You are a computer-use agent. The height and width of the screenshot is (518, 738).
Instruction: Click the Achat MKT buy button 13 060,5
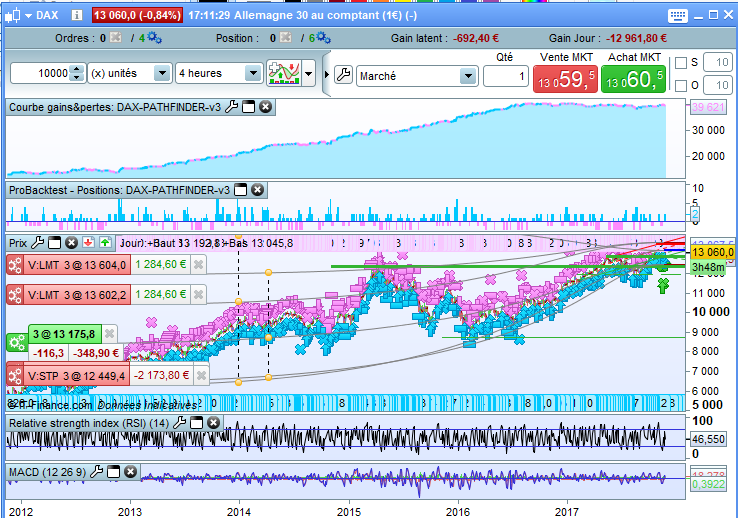tap(634, 80)
